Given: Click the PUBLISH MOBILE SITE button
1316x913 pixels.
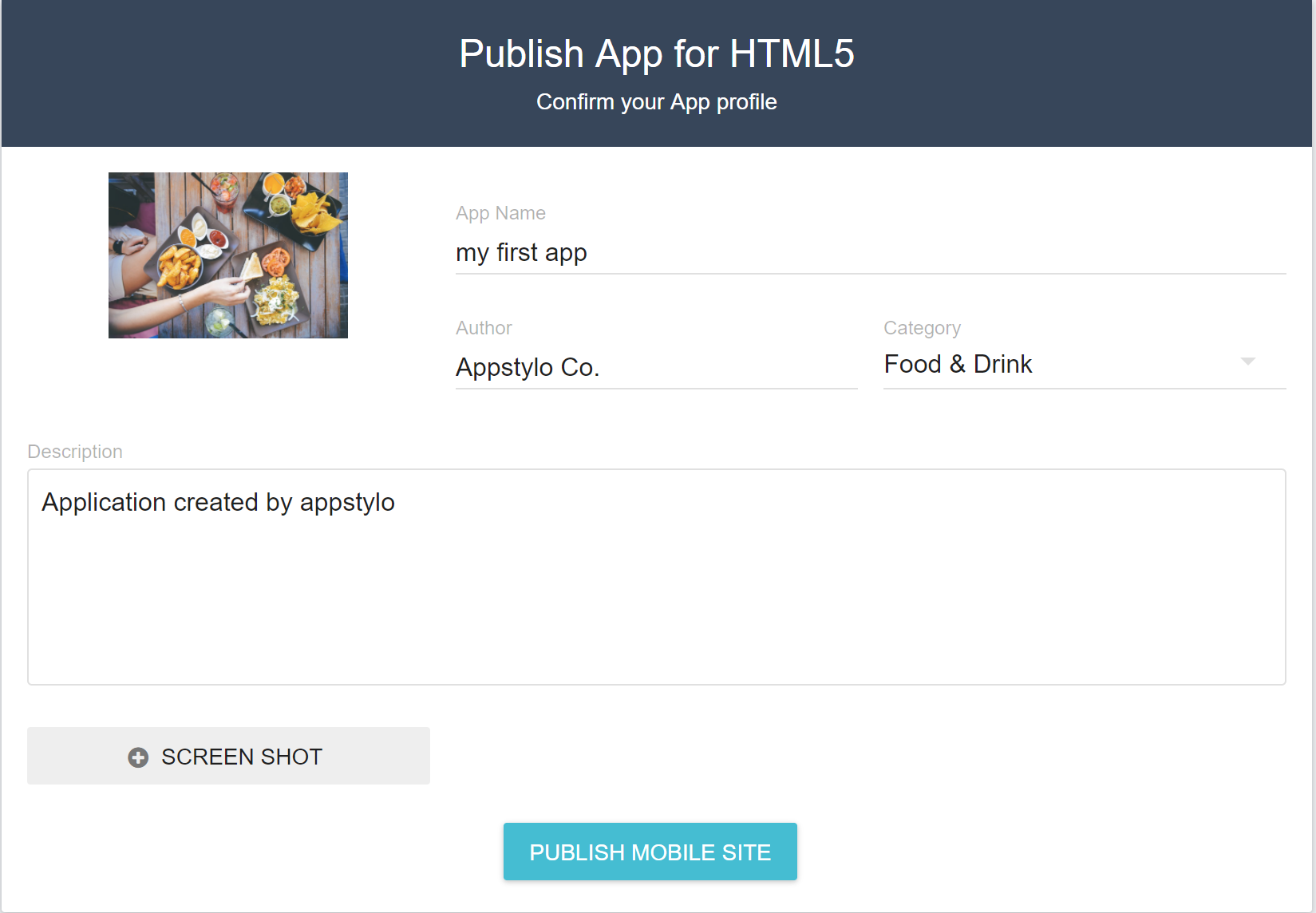Looking at the screenshot, I should click(650, 852).
